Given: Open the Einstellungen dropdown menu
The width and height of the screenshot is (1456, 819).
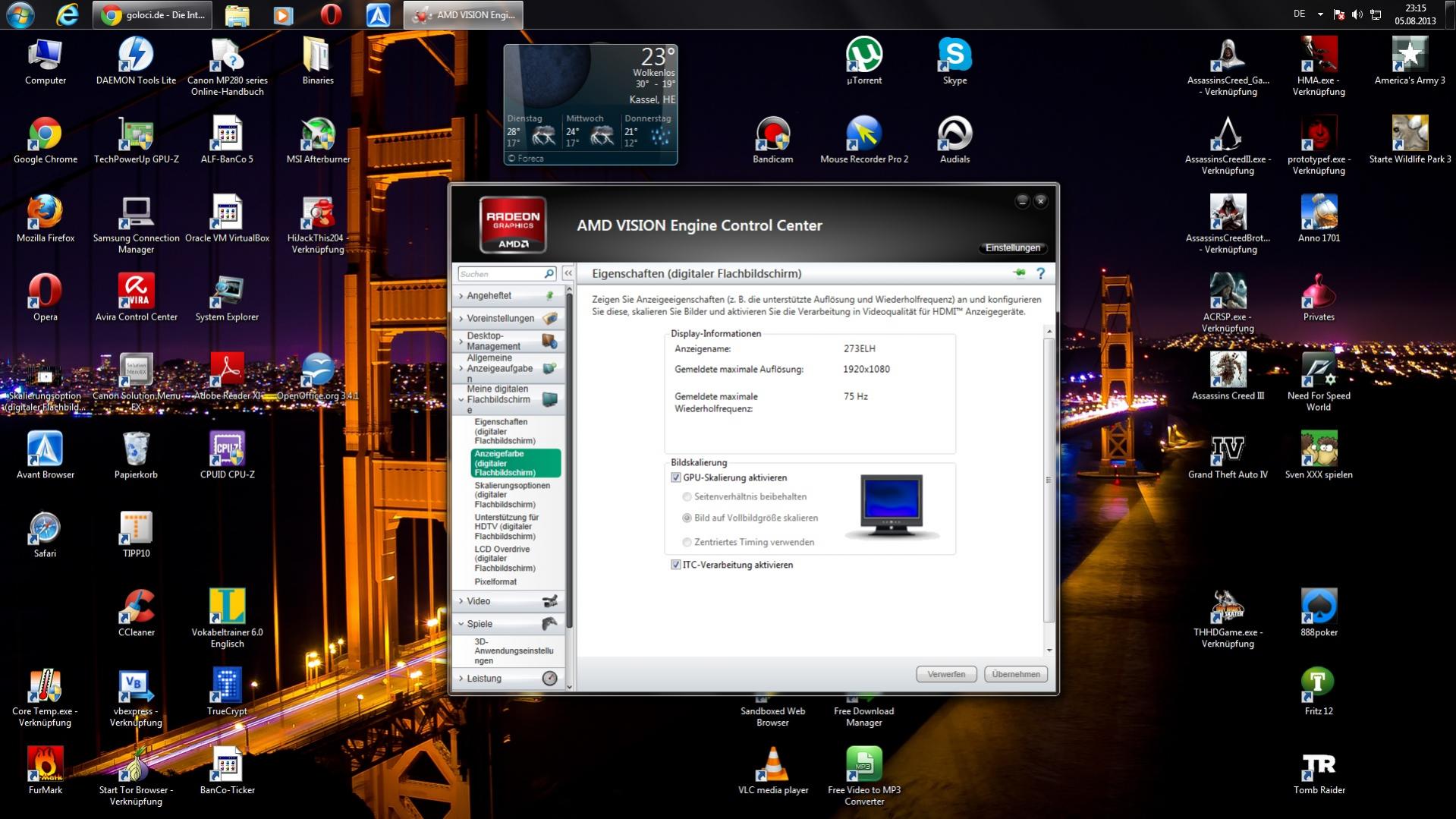Looking at the screenshot, I should coord(1013,248).
